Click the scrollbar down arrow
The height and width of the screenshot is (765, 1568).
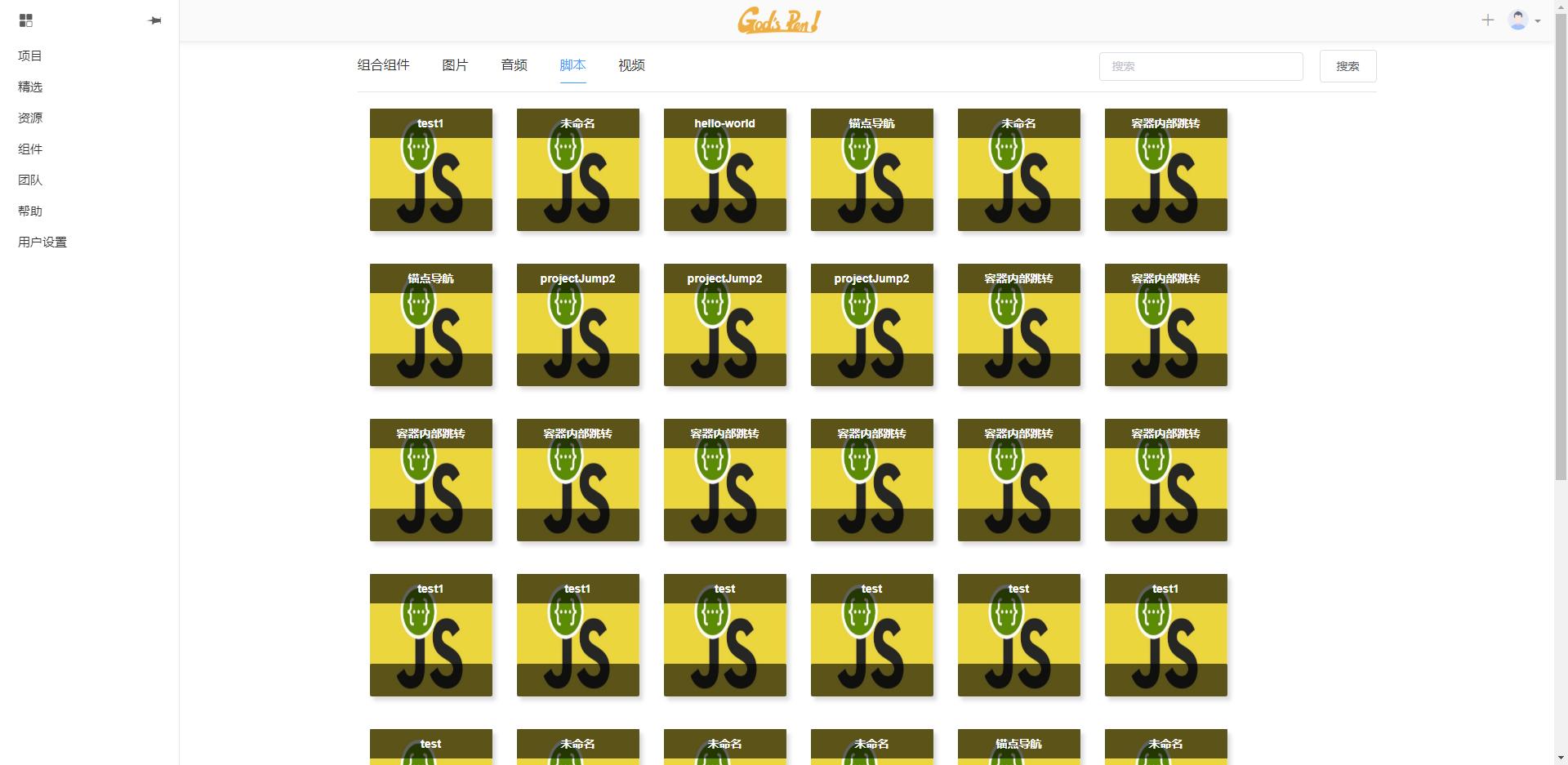pos(1561,758)
